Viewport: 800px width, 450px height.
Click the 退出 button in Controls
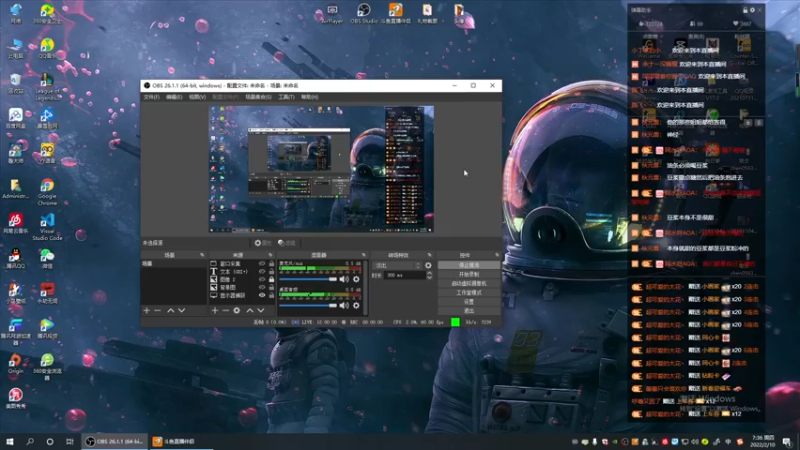point(469,311)
